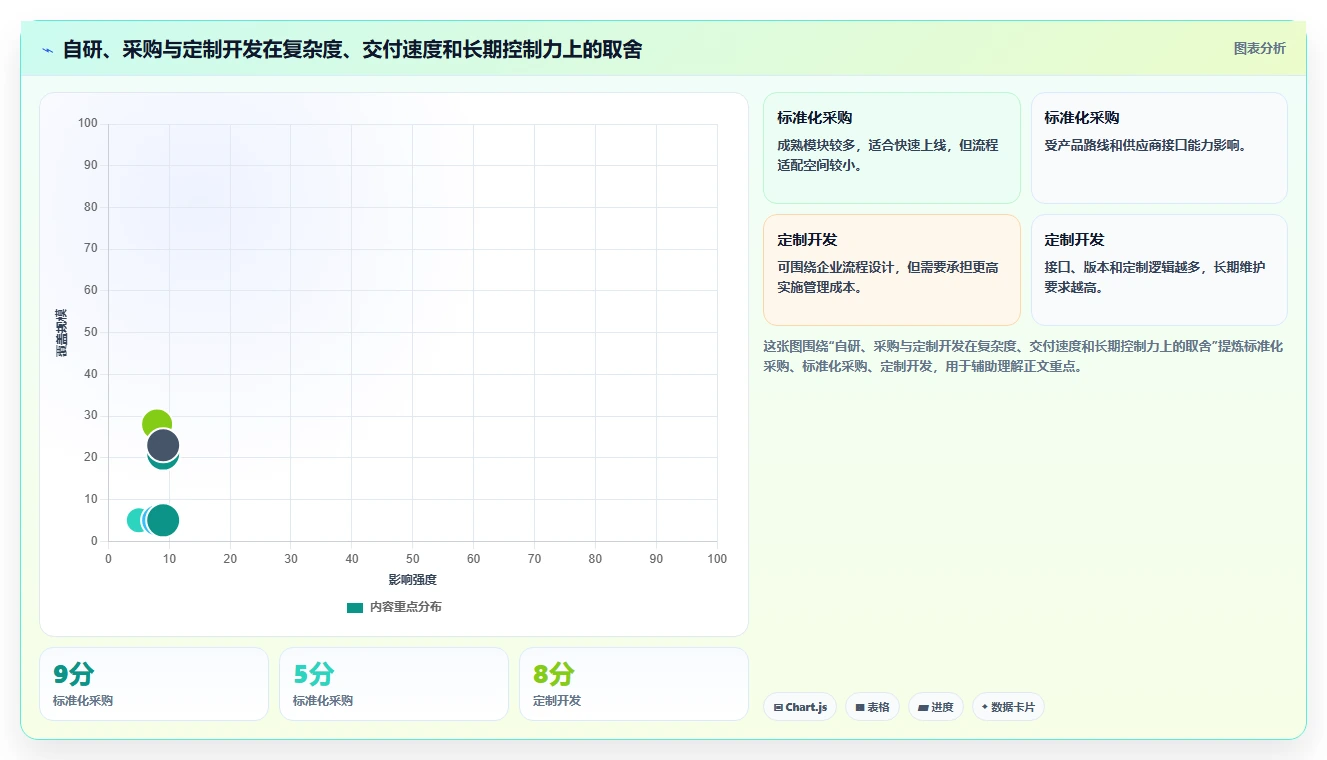1327x760 pixels.
Task: Click the x-axis tick label 50
Action: pyautogui.click(x=413, y=559)
